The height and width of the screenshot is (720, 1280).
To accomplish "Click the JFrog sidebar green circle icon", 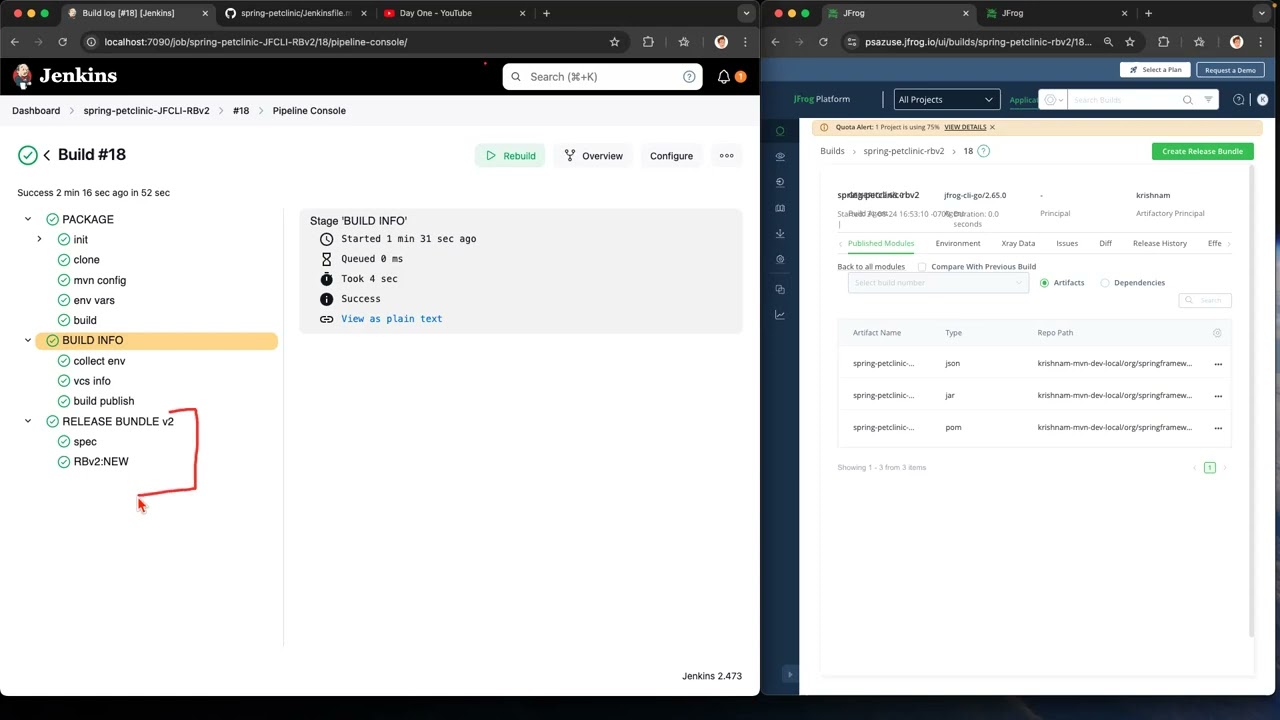I will coord(780,131).
